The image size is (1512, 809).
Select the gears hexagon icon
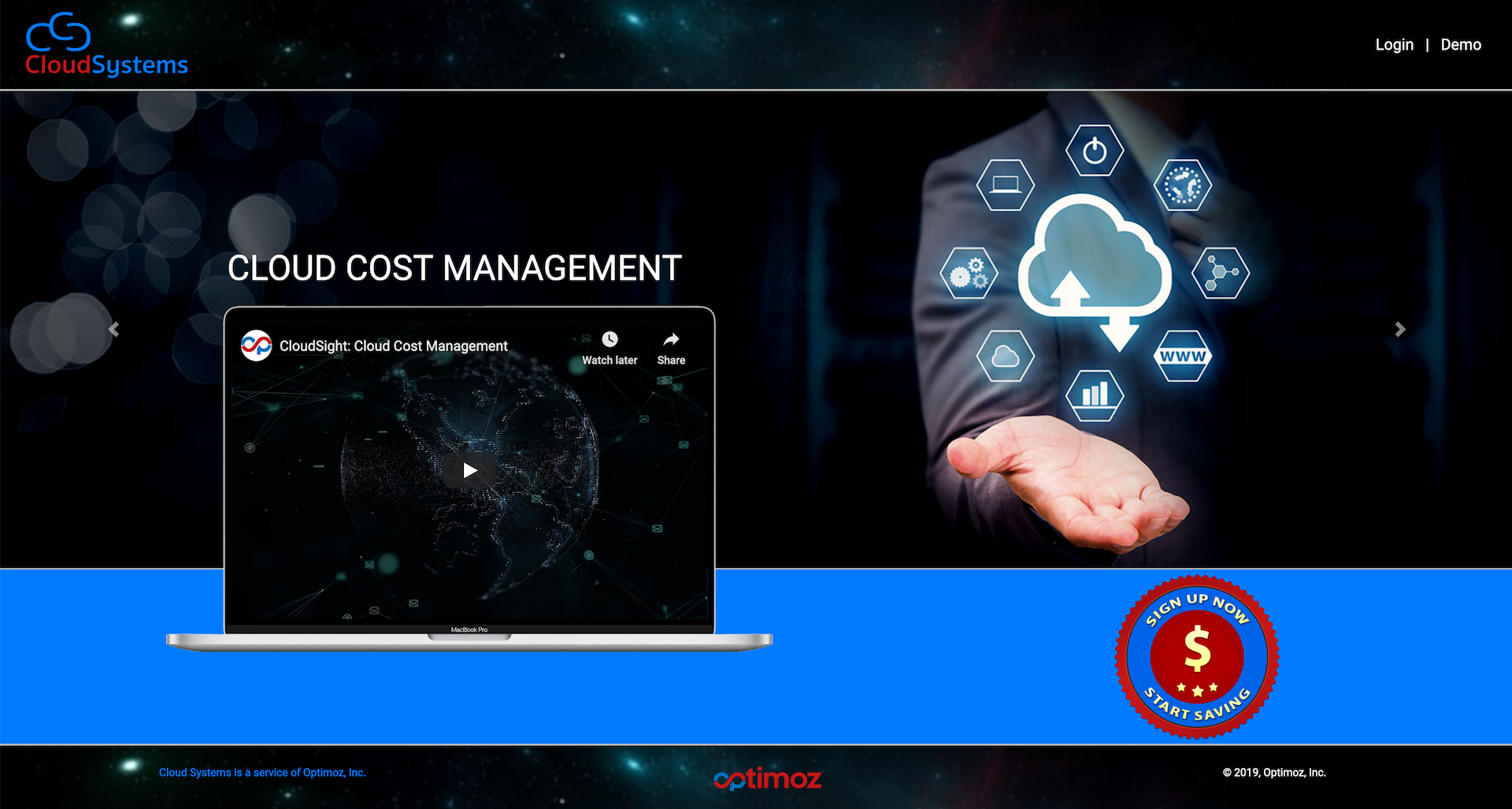click(969, 273)
